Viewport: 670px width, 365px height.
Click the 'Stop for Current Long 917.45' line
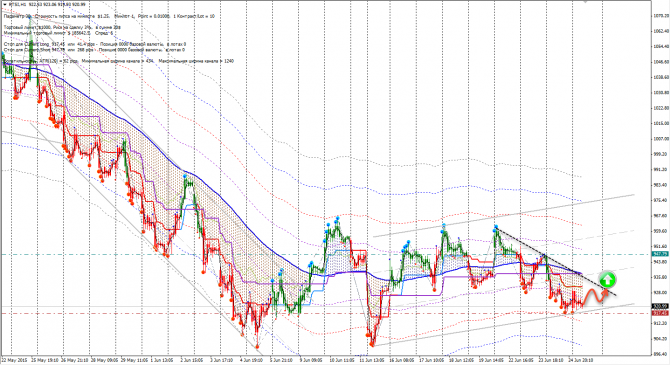tap(95, 44)
